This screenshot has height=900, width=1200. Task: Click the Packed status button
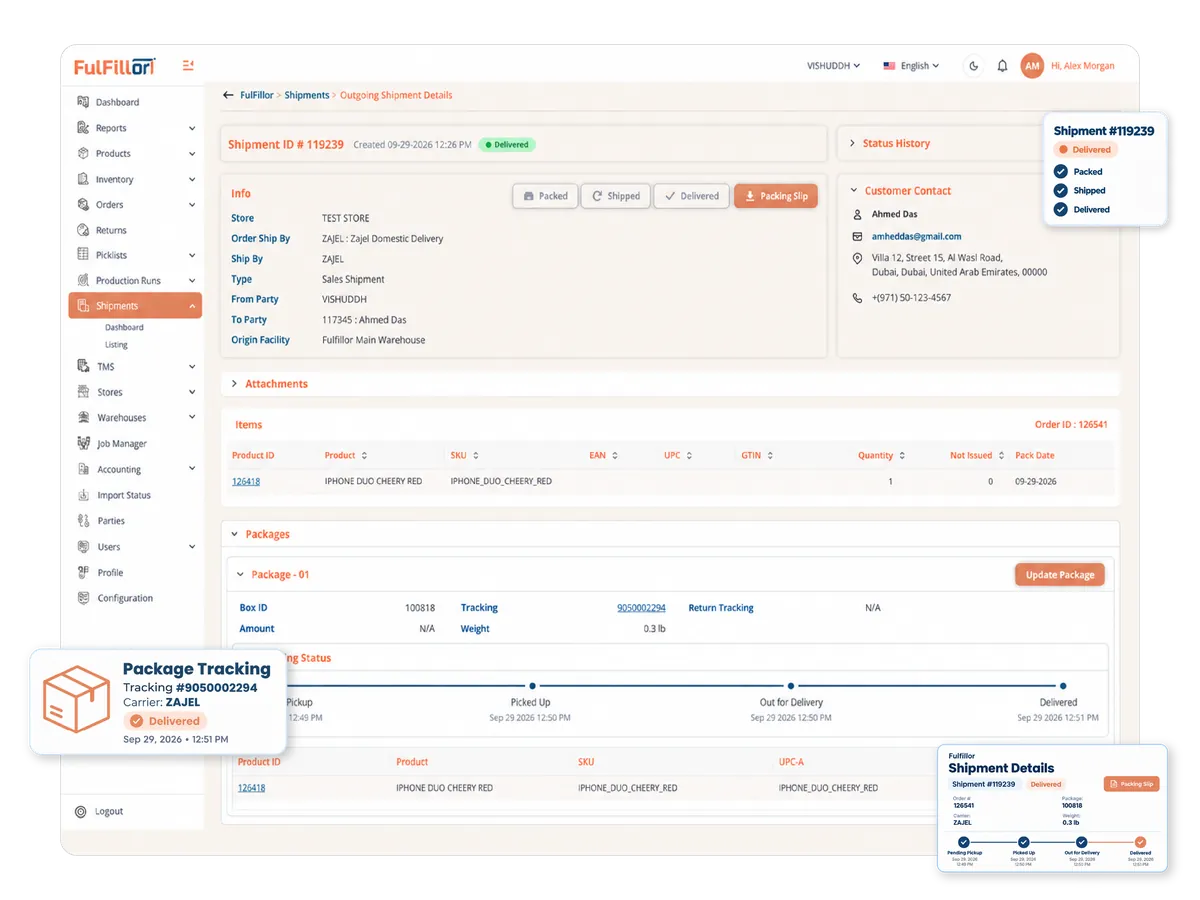544,196
